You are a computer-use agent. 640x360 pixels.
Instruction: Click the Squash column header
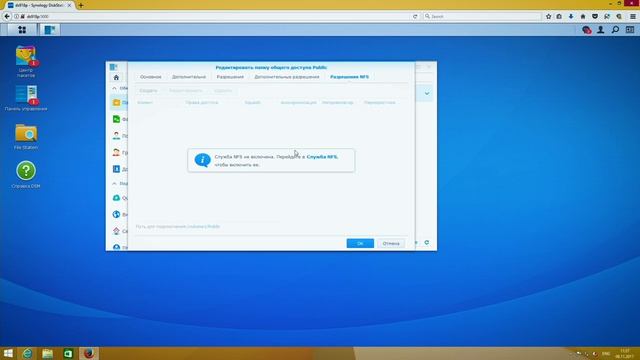tap(253, 102)
